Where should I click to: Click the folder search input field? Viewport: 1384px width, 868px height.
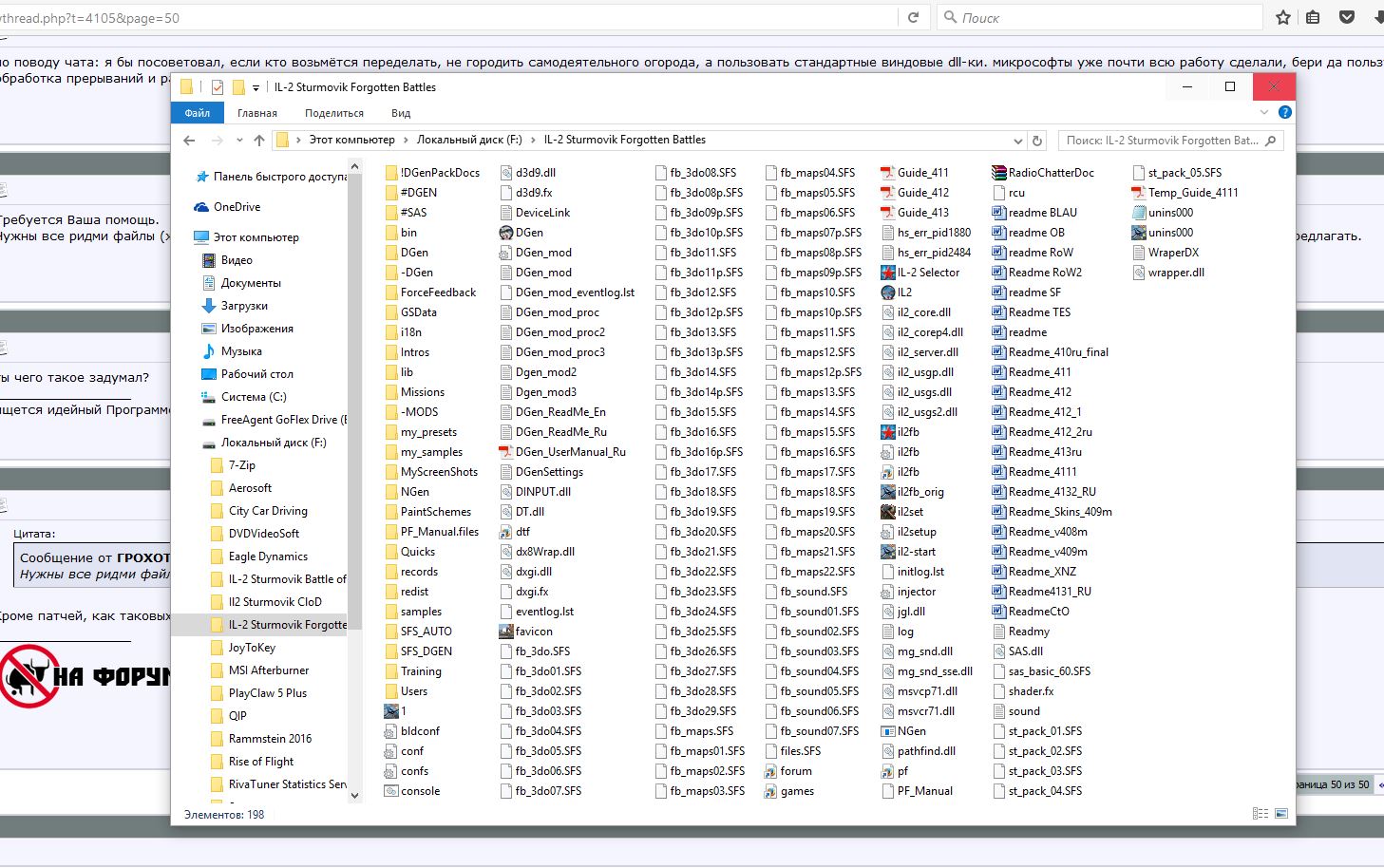point(1163,141)
